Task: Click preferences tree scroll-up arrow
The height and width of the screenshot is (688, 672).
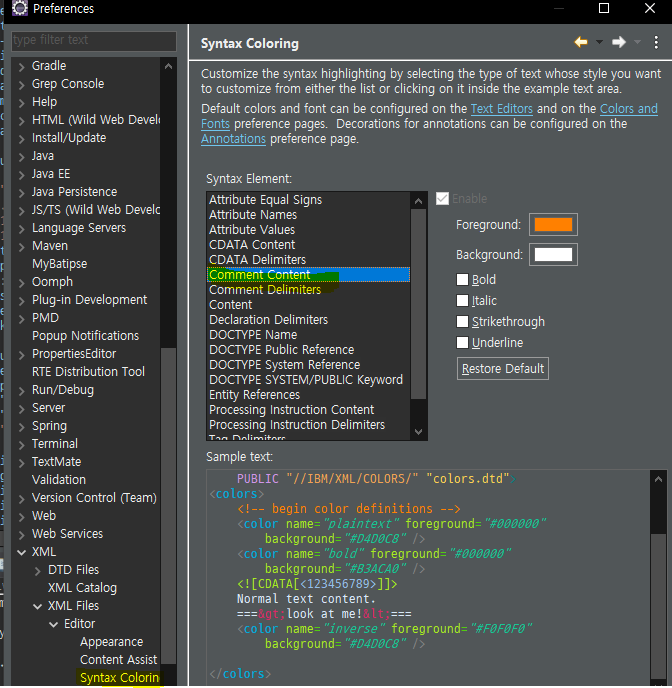Action: [168, 66]
